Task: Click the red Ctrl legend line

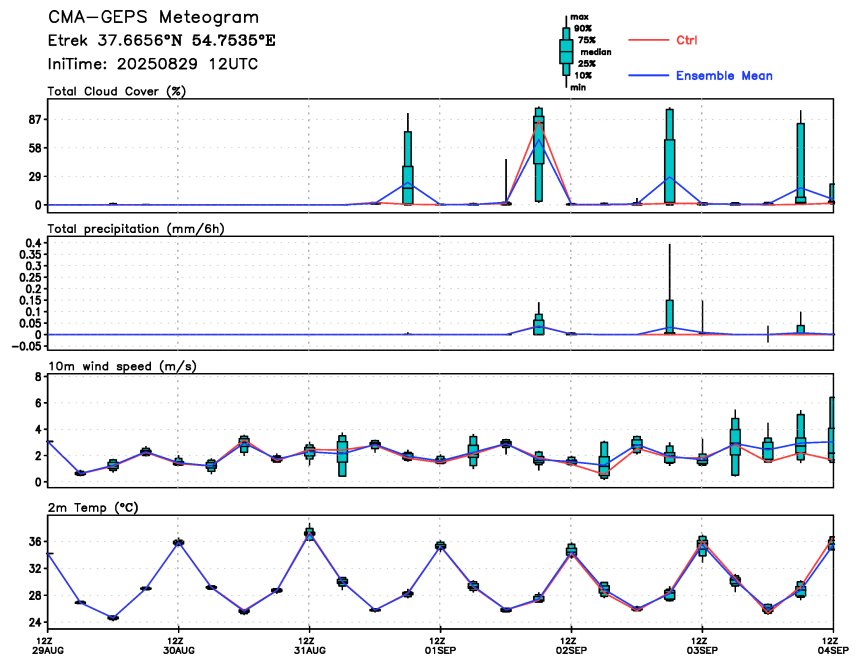Action: click(648, 40)
